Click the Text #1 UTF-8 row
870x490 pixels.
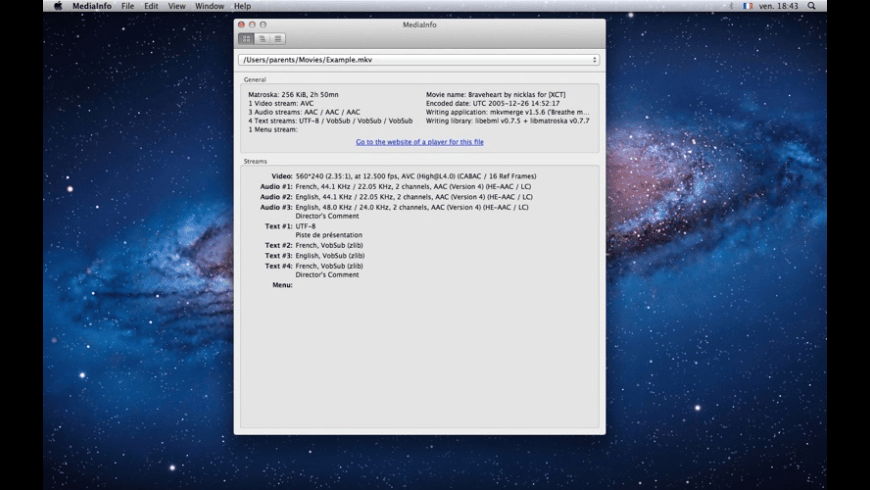pyautogui.click(x=290, y=226)
